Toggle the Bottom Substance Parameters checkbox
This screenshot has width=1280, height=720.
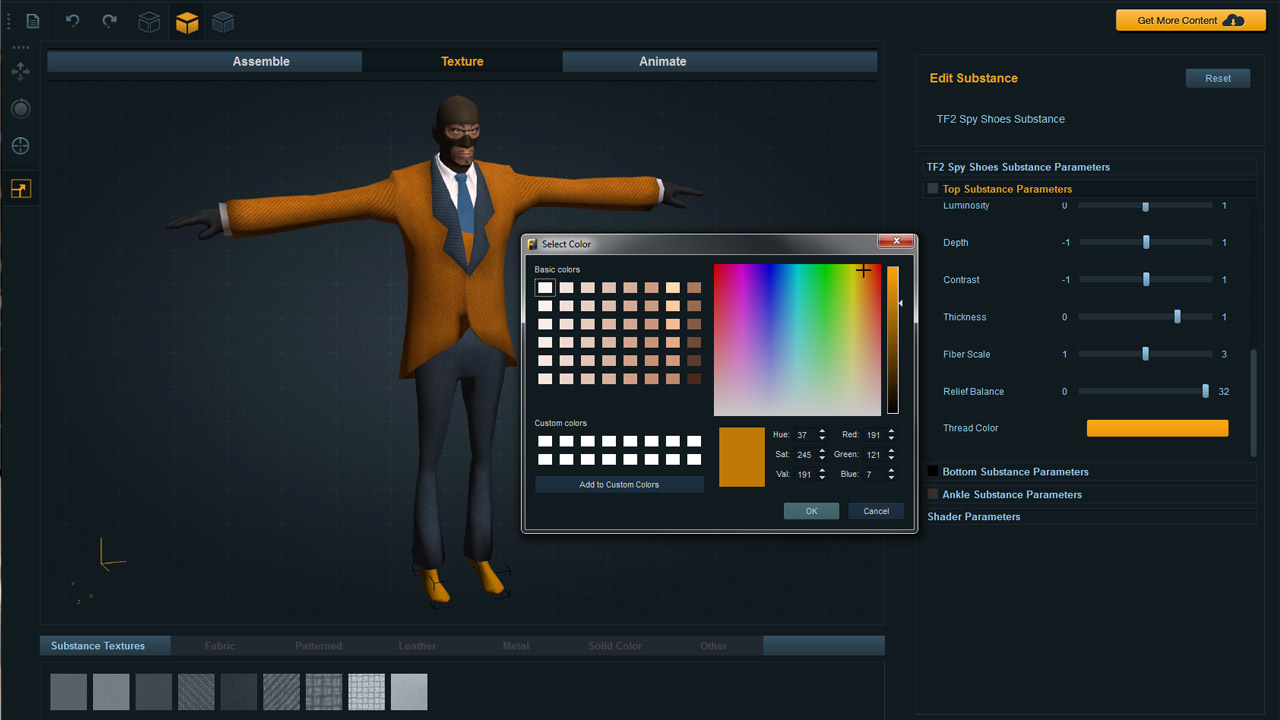tap(933, 471)
